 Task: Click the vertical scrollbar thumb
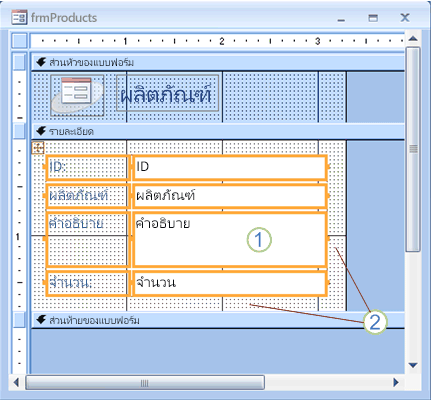pyautogui.click(x=413, y=149)
